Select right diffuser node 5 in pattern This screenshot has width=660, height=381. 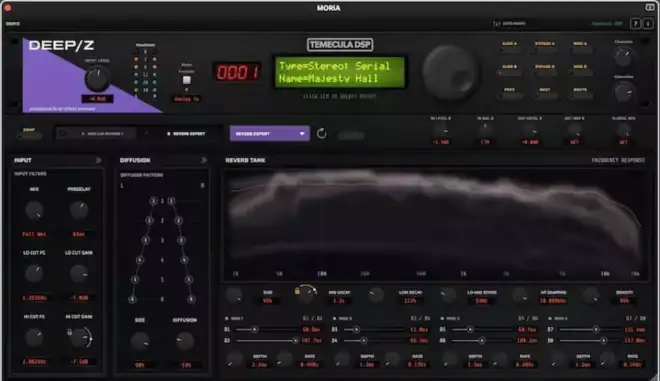click(189, 279)
